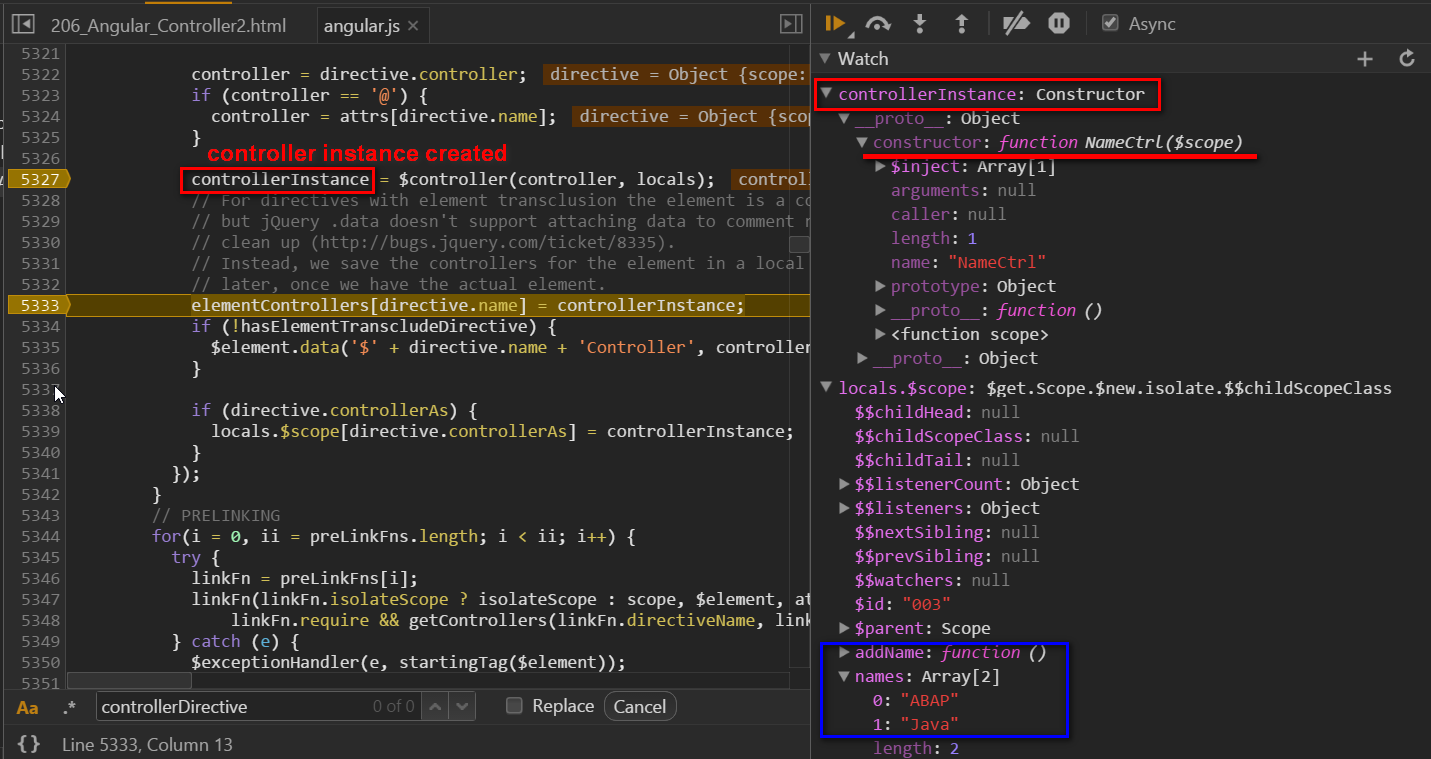Toggle the file navigator sidebar icon
This screenshot has height=759, width=1431.
pos(22,25)
